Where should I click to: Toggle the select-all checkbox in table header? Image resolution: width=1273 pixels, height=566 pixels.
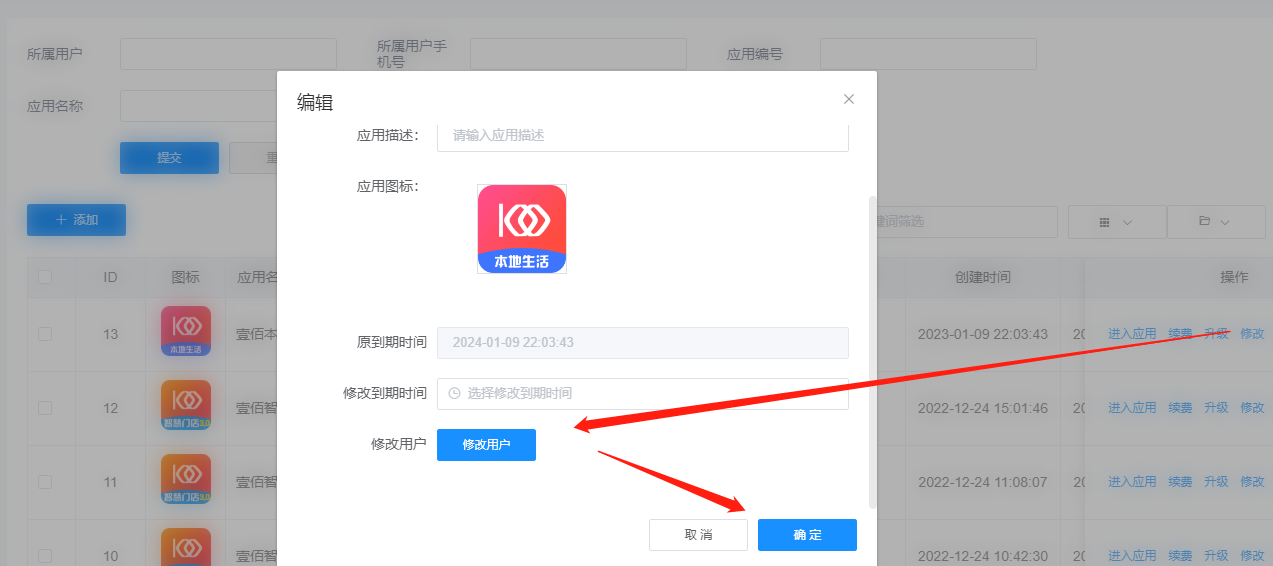coord(45,277)
